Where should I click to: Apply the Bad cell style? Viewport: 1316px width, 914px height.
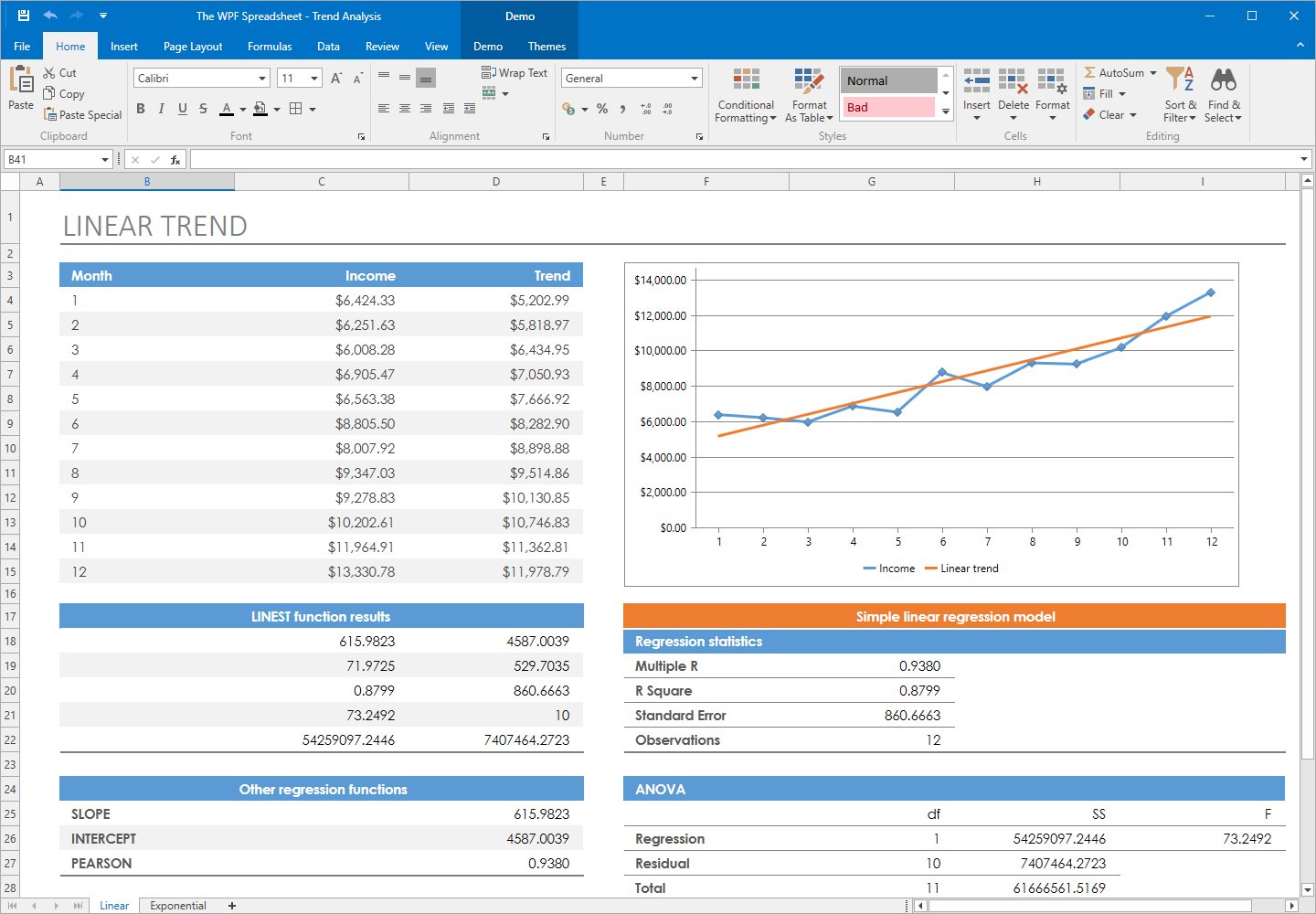[888, 107]
